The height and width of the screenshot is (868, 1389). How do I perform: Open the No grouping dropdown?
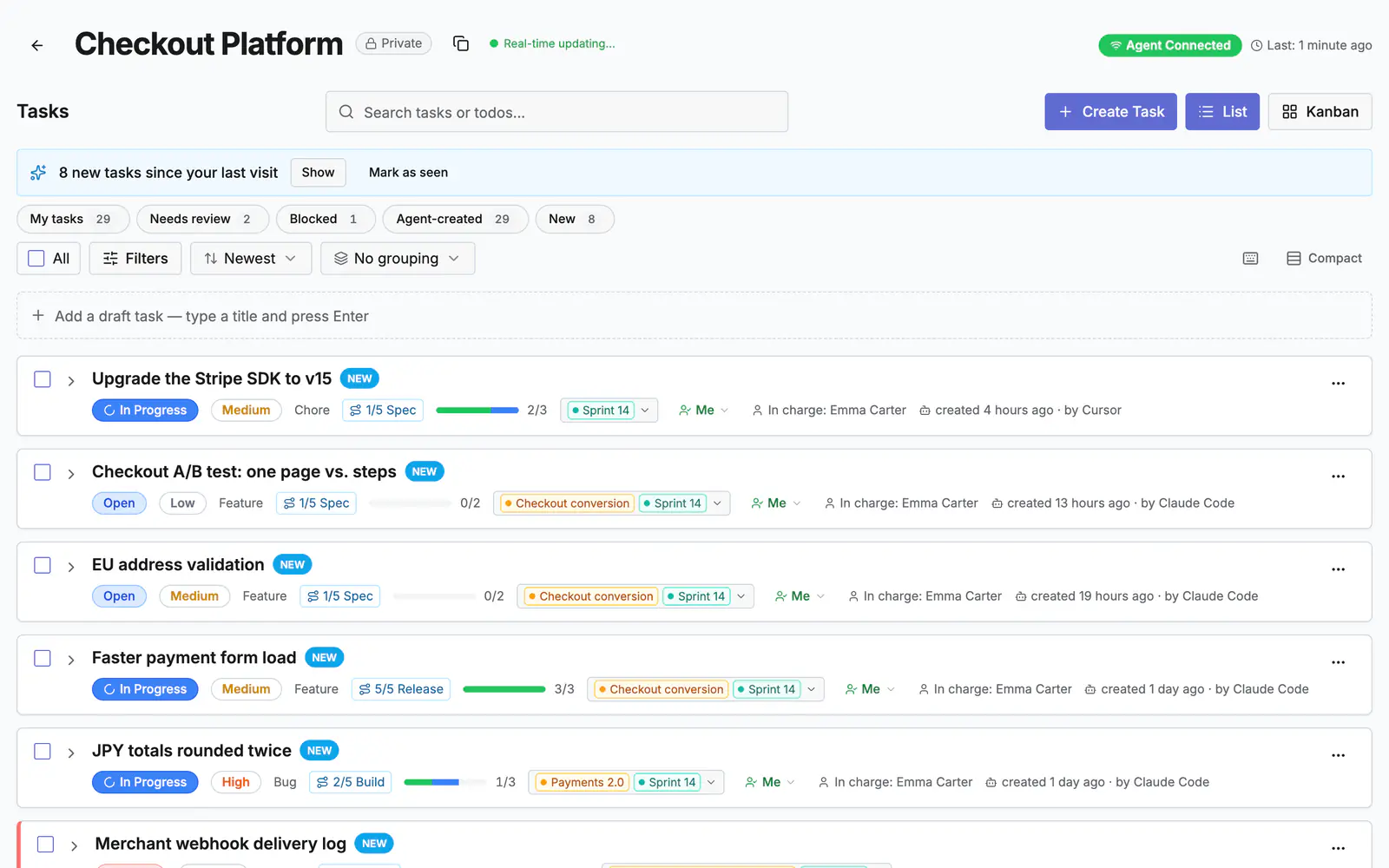(x=398, y=259)
